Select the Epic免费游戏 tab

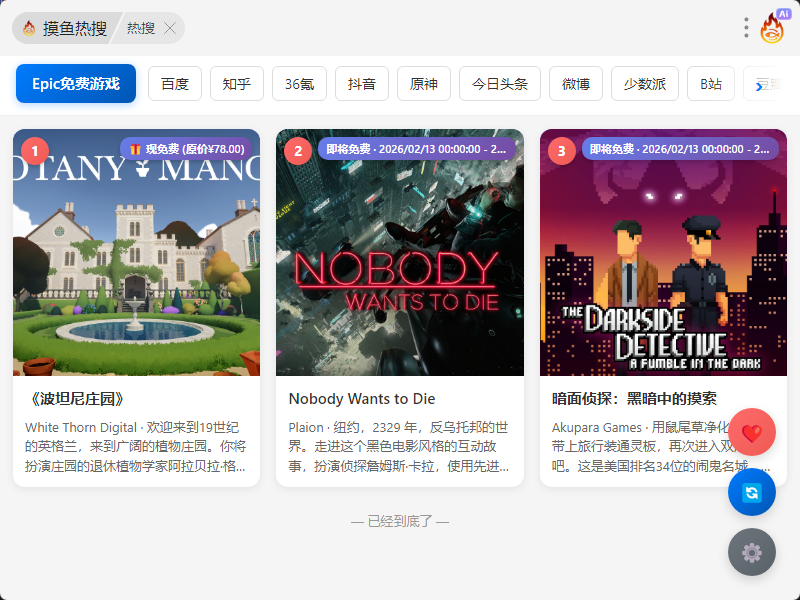(76, 84)
